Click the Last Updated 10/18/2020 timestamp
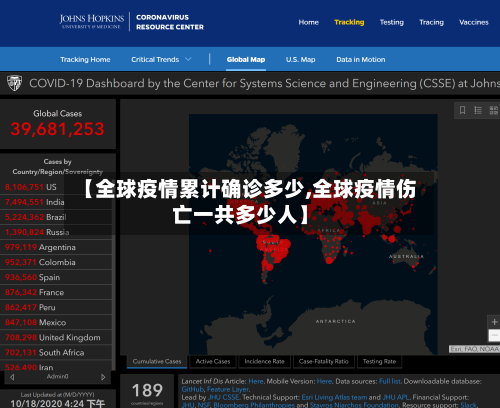Screen dimensions: 500x408 point(58,403)
